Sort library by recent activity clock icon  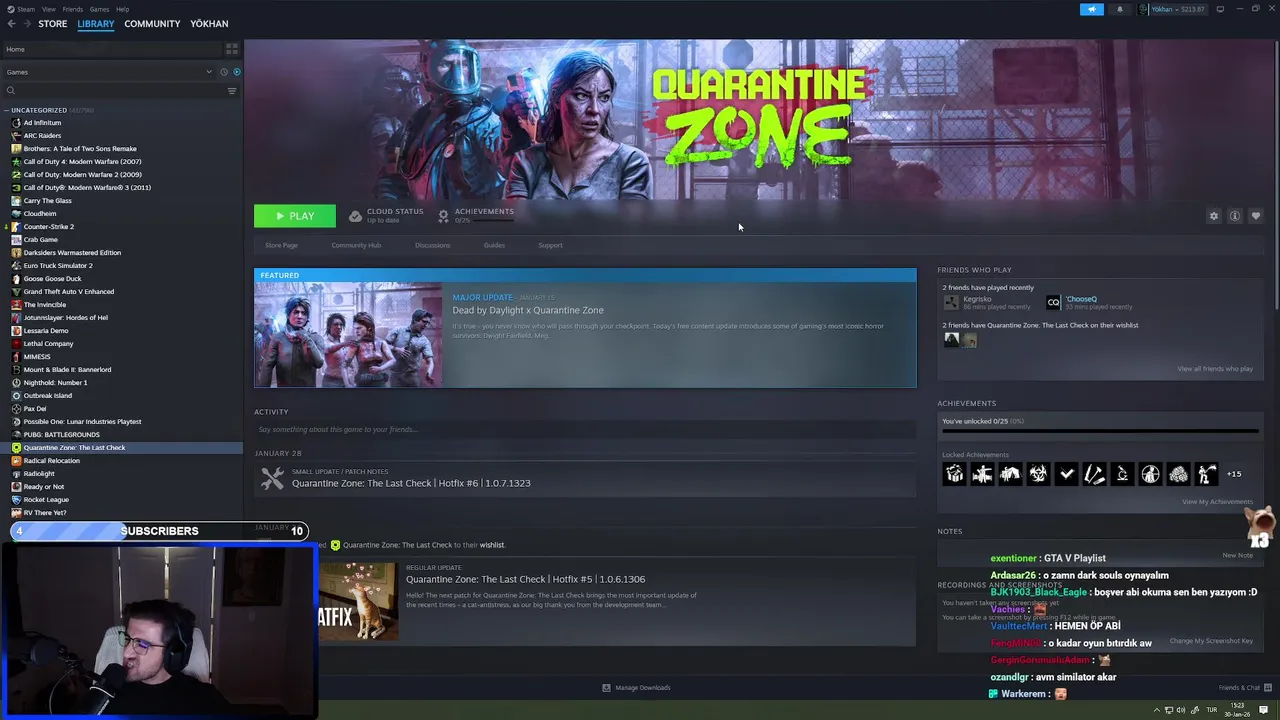tap(224, 72)
